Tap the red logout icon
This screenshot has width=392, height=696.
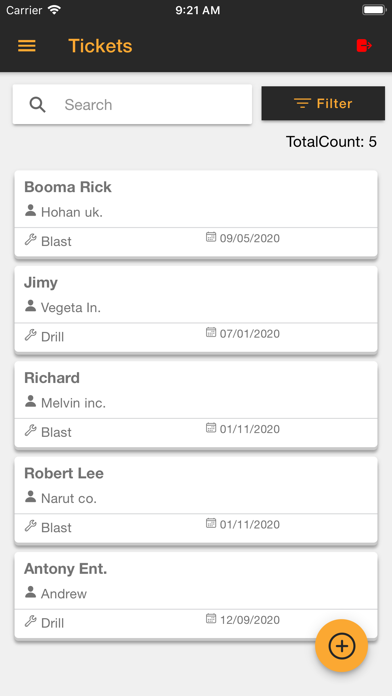point(364,45)
